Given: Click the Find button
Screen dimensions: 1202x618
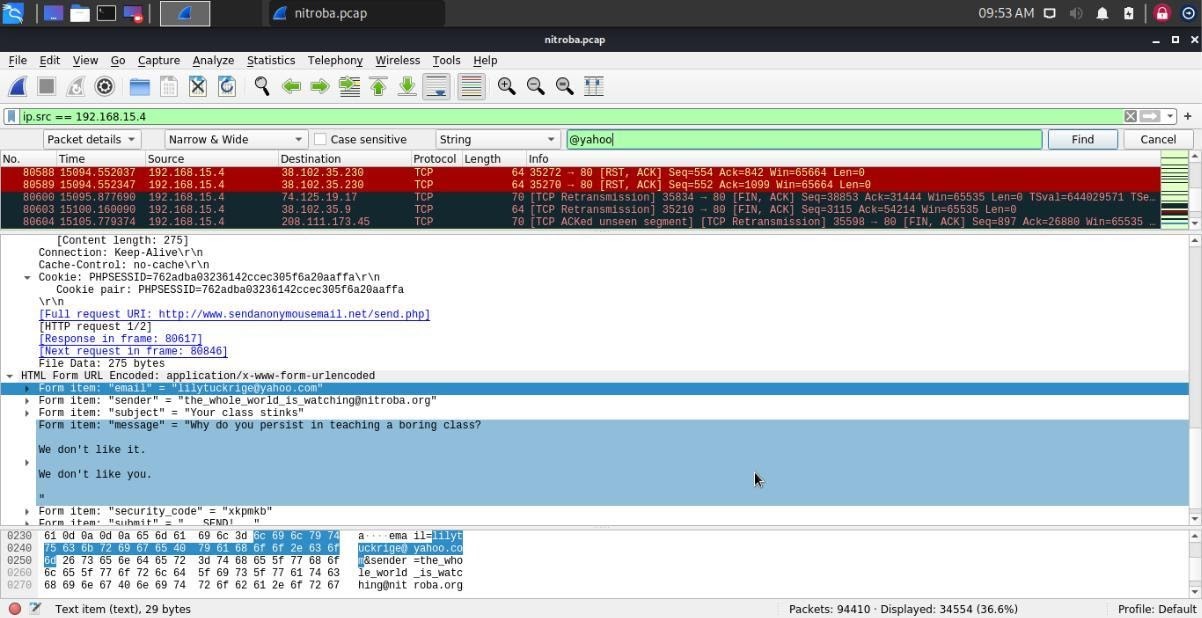Looking at the screenshot, I should click(x=1082, y=140).
